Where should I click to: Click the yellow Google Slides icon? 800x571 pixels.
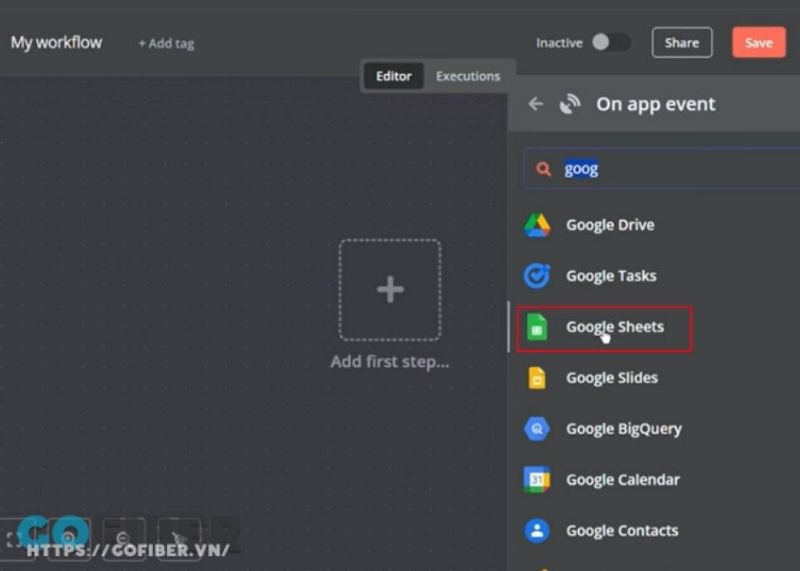point(537,378)
